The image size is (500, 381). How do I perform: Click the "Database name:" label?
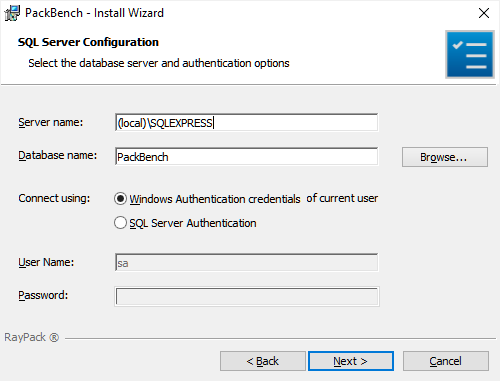pos(58,155)
